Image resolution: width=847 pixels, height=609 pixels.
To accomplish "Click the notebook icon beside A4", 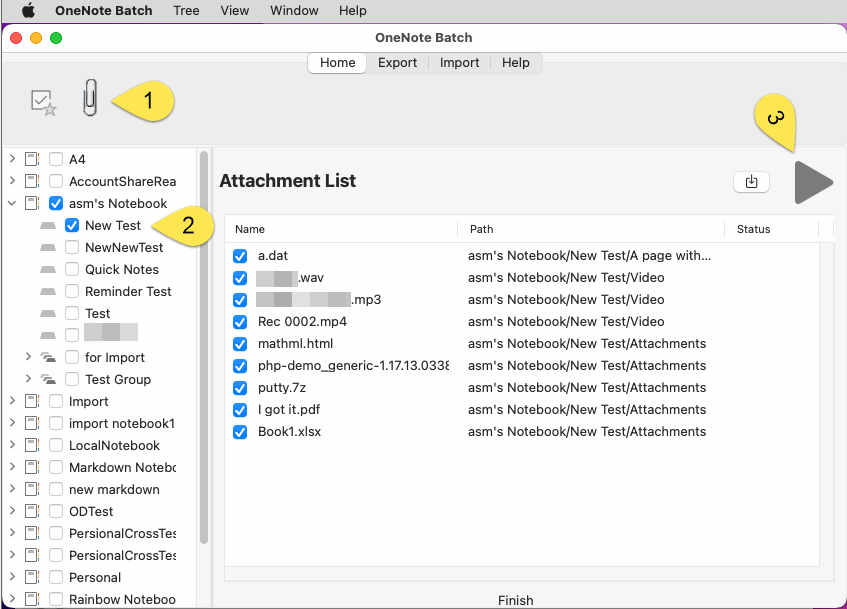I will pyautogui.click(x=32, y=159).
